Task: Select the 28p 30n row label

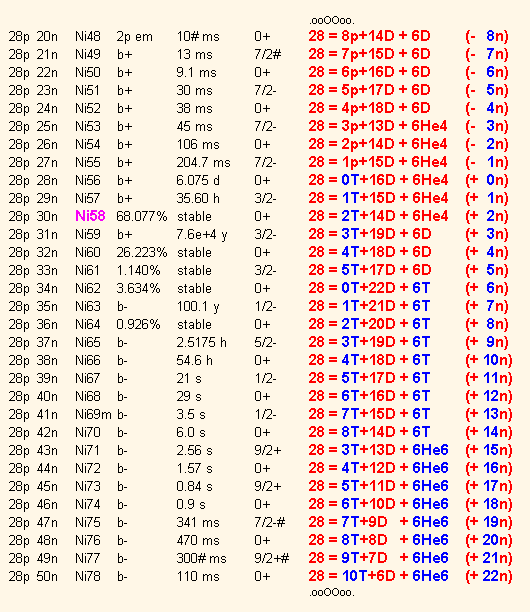Action: click(33, 216)
